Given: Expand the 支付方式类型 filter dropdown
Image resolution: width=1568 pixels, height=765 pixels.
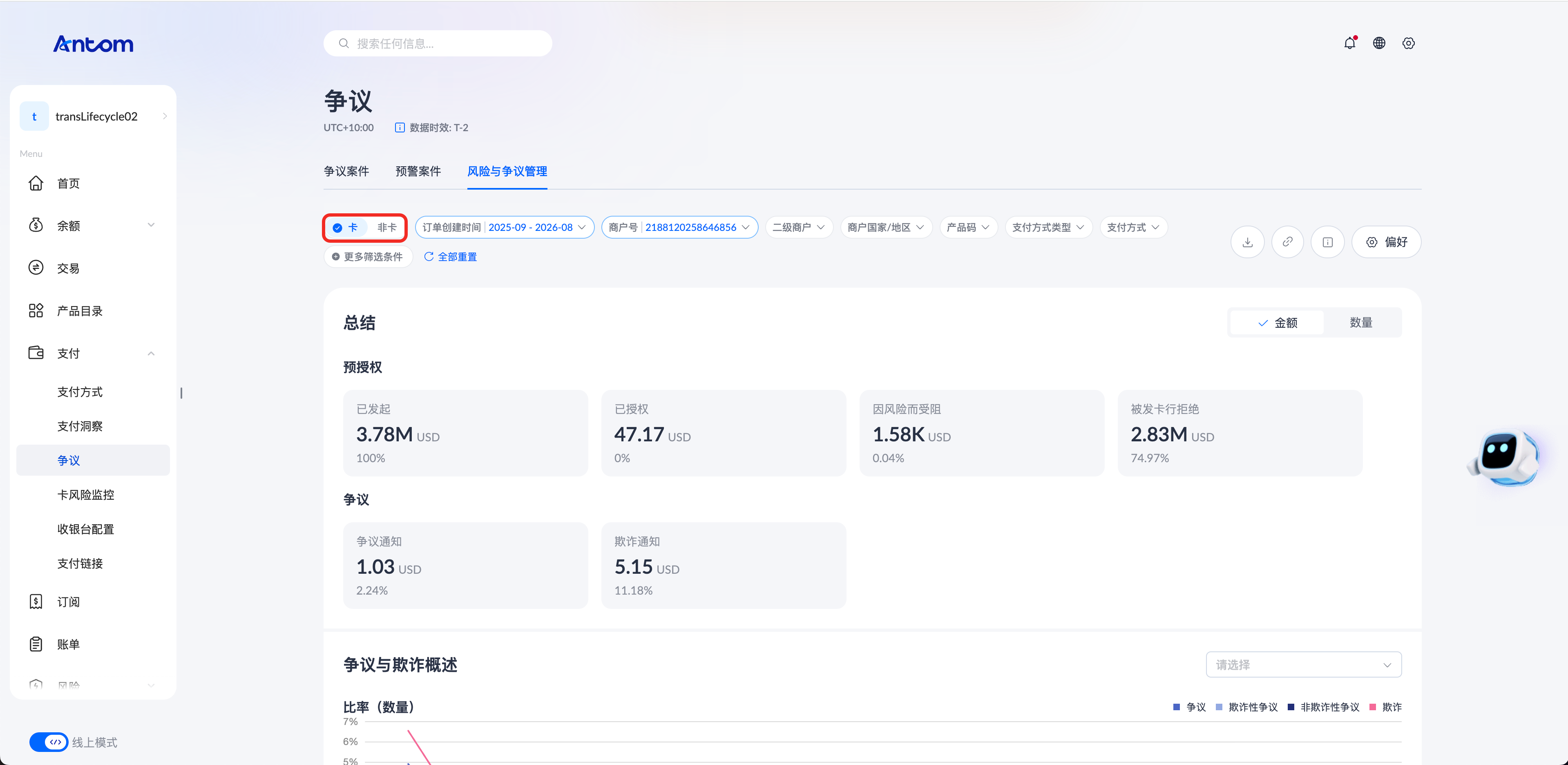Looking at the screenshot, I should coord(1048,227).
